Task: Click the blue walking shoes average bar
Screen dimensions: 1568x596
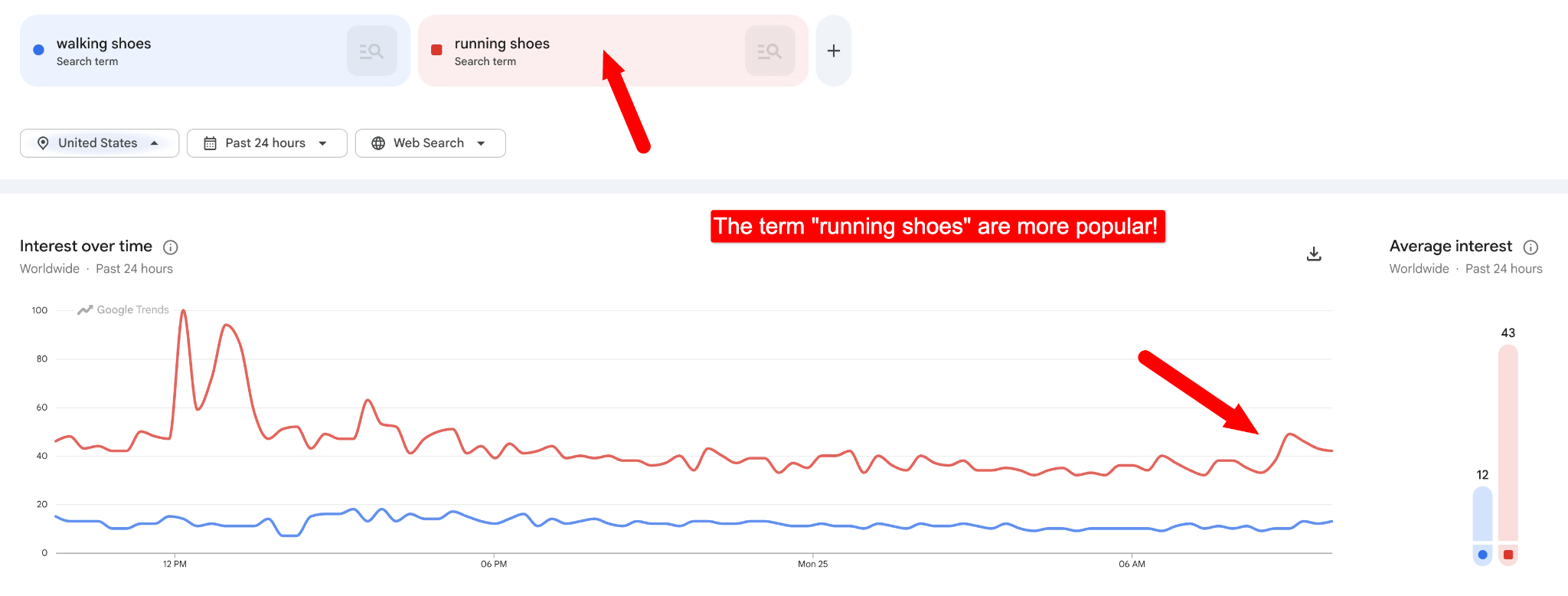Action: 1482,514
